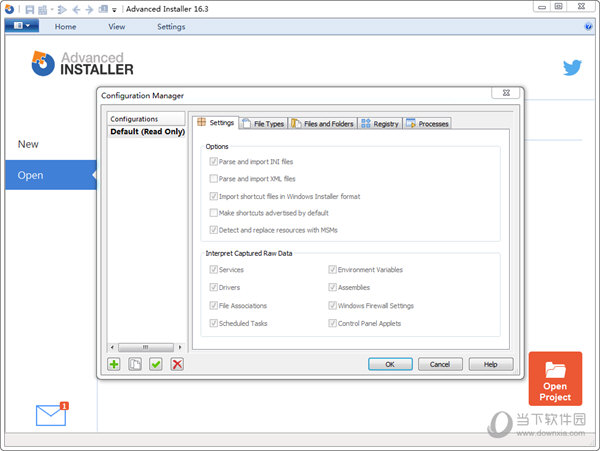Click the Twitter bird icon

point(572,68)
